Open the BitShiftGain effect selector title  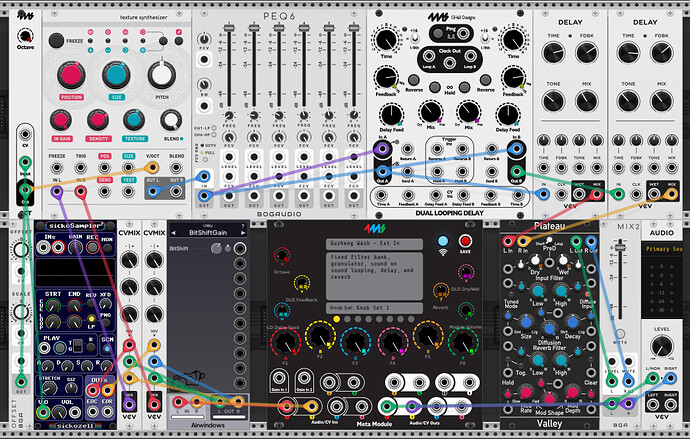point(208,232)
